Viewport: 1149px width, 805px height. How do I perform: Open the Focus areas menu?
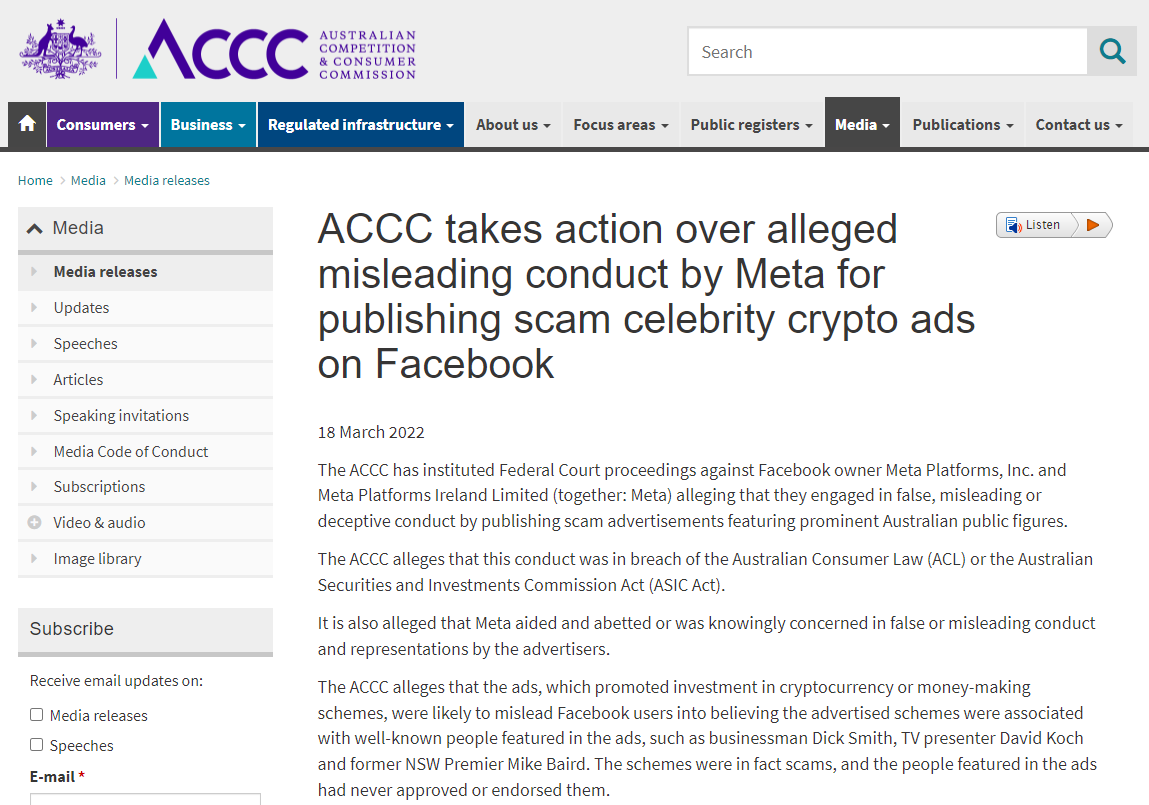coord(621,125)
